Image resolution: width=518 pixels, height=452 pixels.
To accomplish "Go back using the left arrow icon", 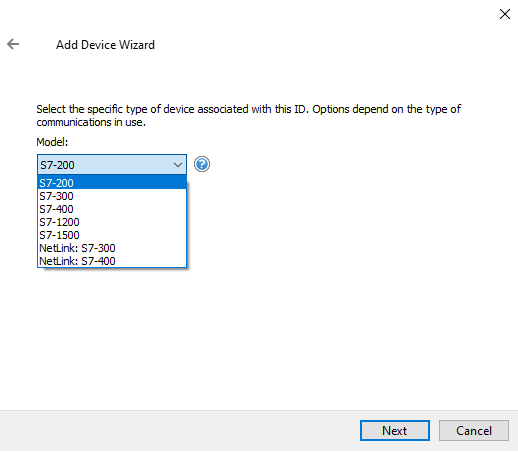I will pyautogui.click(x=13, y=44).
